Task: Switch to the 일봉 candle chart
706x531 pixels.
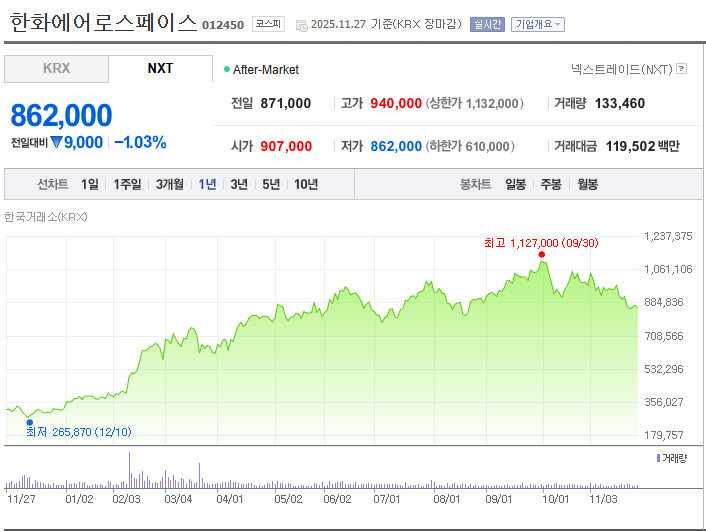Action: point(516,184)
